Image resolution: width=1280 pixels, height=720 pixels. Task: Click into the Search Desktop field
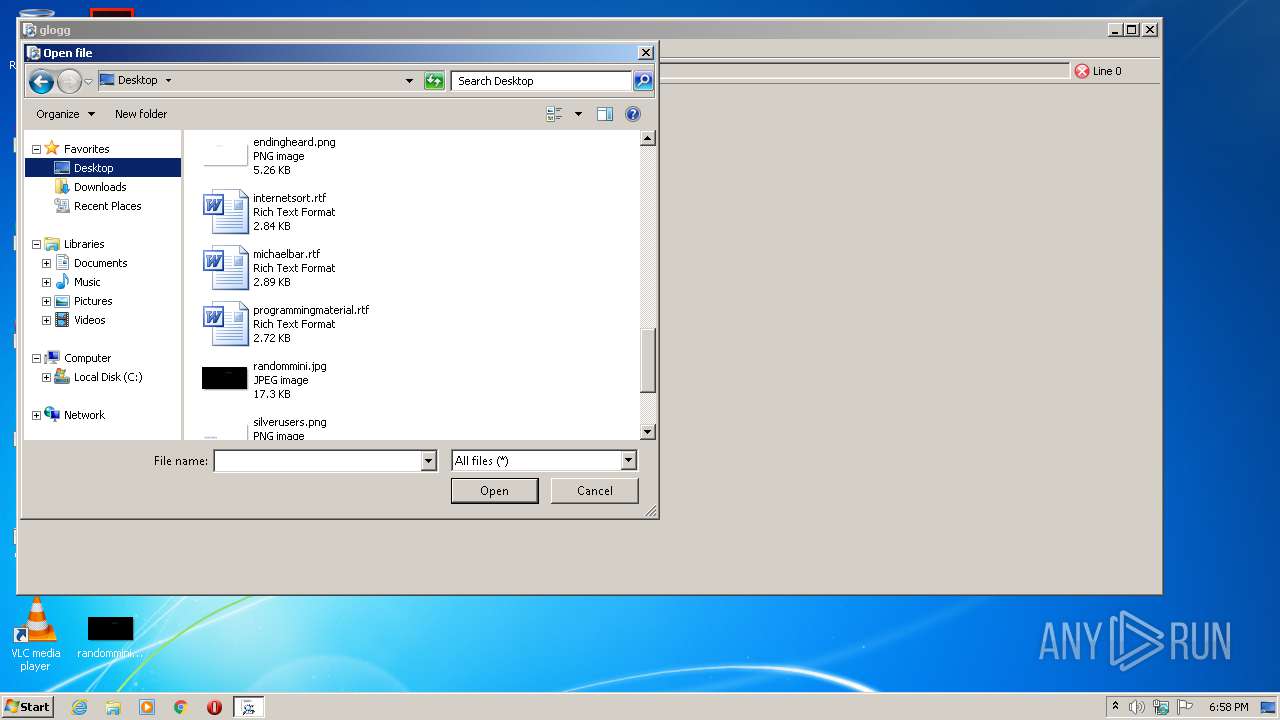[541, 81]
